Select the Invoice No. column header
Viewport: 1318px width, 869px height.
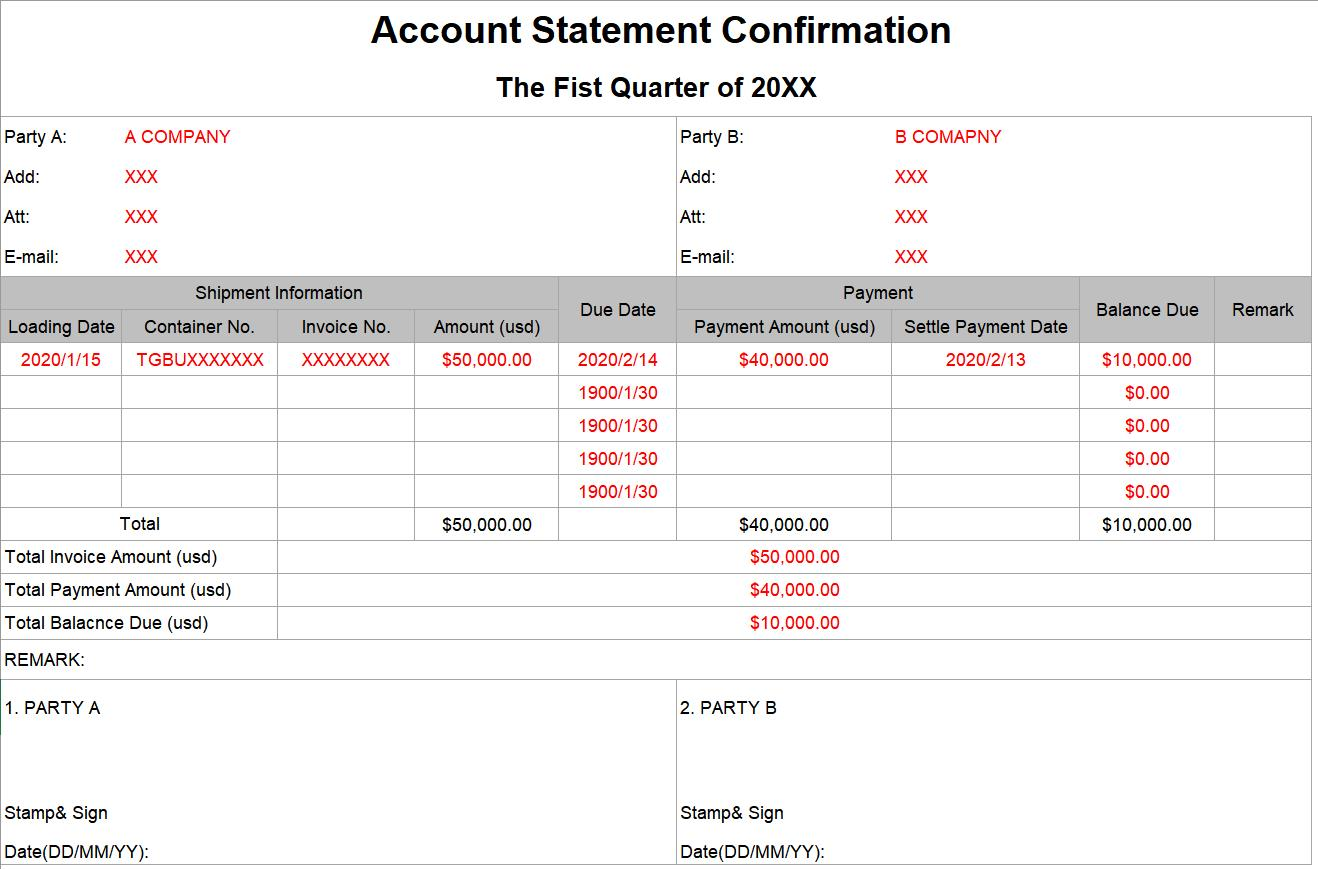point(346,327)
